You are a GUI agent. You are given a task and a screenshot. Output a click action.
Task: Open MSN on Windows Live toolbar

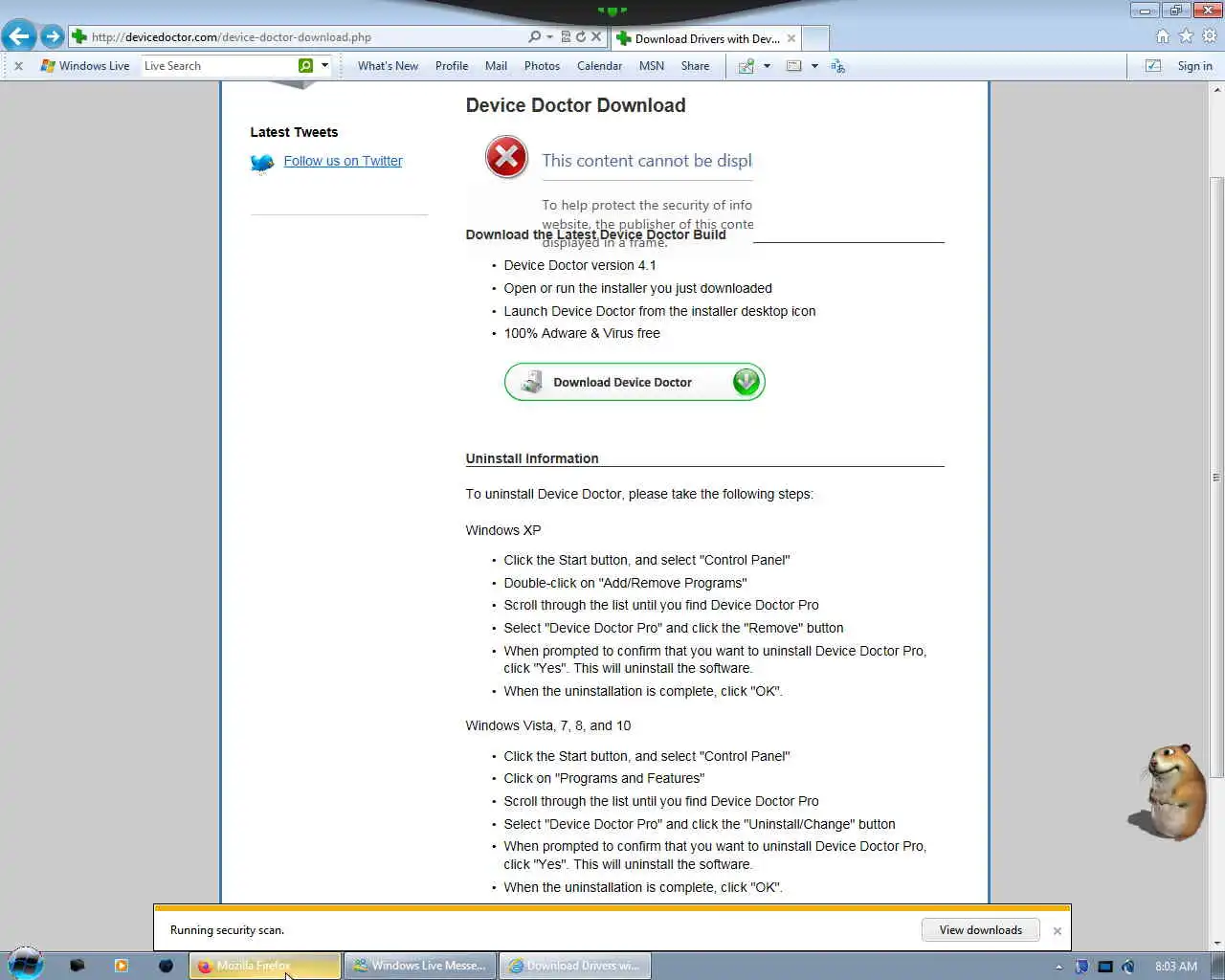(652, 66)
